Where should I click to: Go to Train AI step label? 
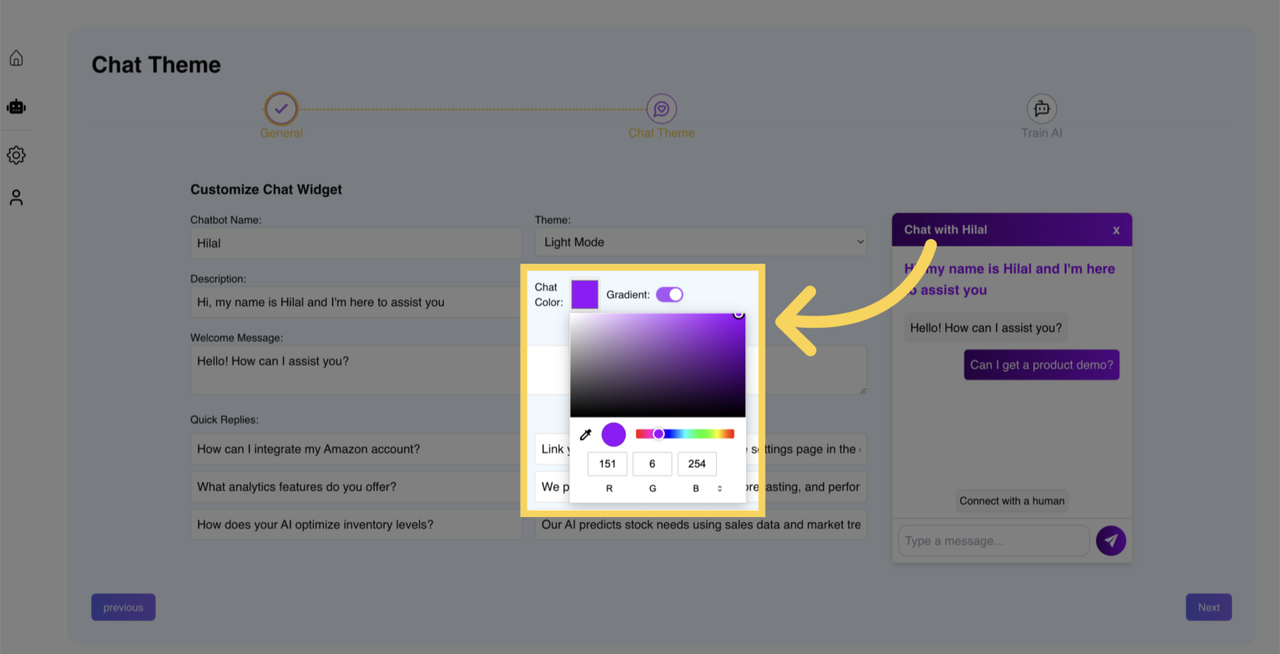[x=1041, y=133]
